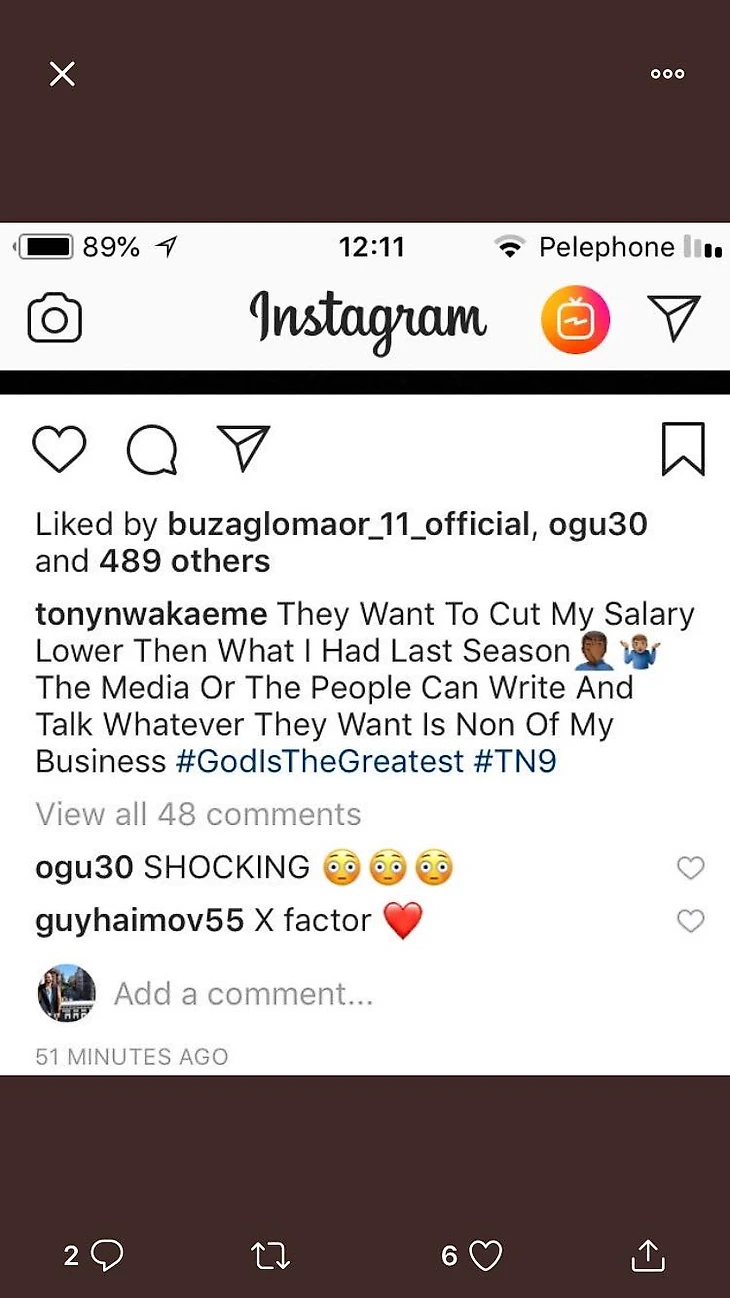This screenshot has height=1298, width=730.
Task: Save post with the bookmark icon
Action: tap(683, 449)
